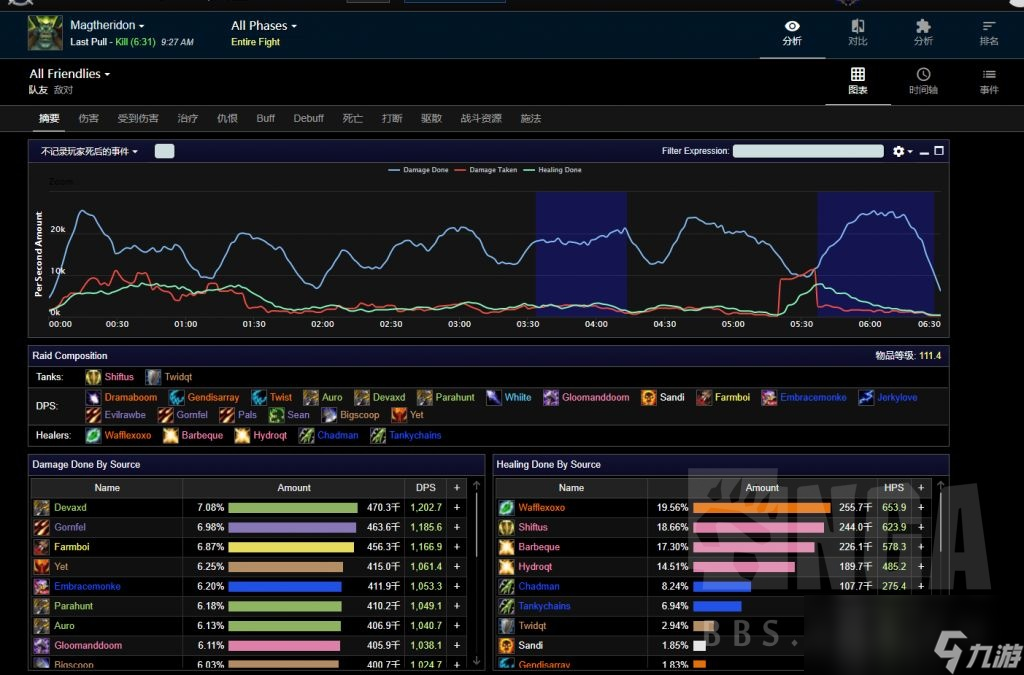Viewport: 1024px width, 675px height.
Task: Click Devaxd's green damage bar
Action: (293, 507)
